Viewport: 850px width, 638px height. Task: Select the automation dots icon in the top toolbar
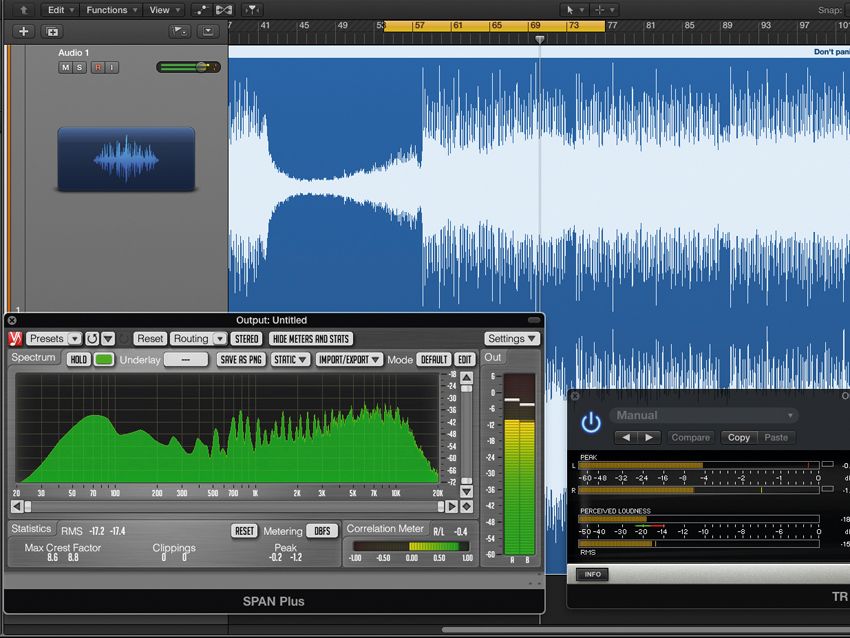pyautogui.click(x=201, y=9)
